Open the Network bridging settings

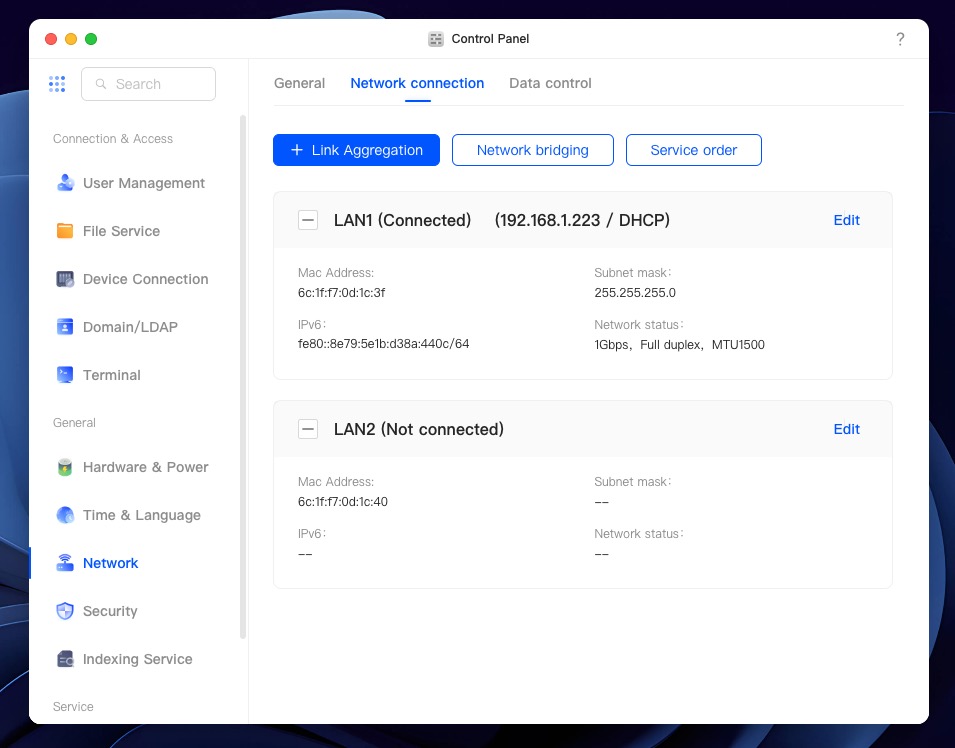533,150
